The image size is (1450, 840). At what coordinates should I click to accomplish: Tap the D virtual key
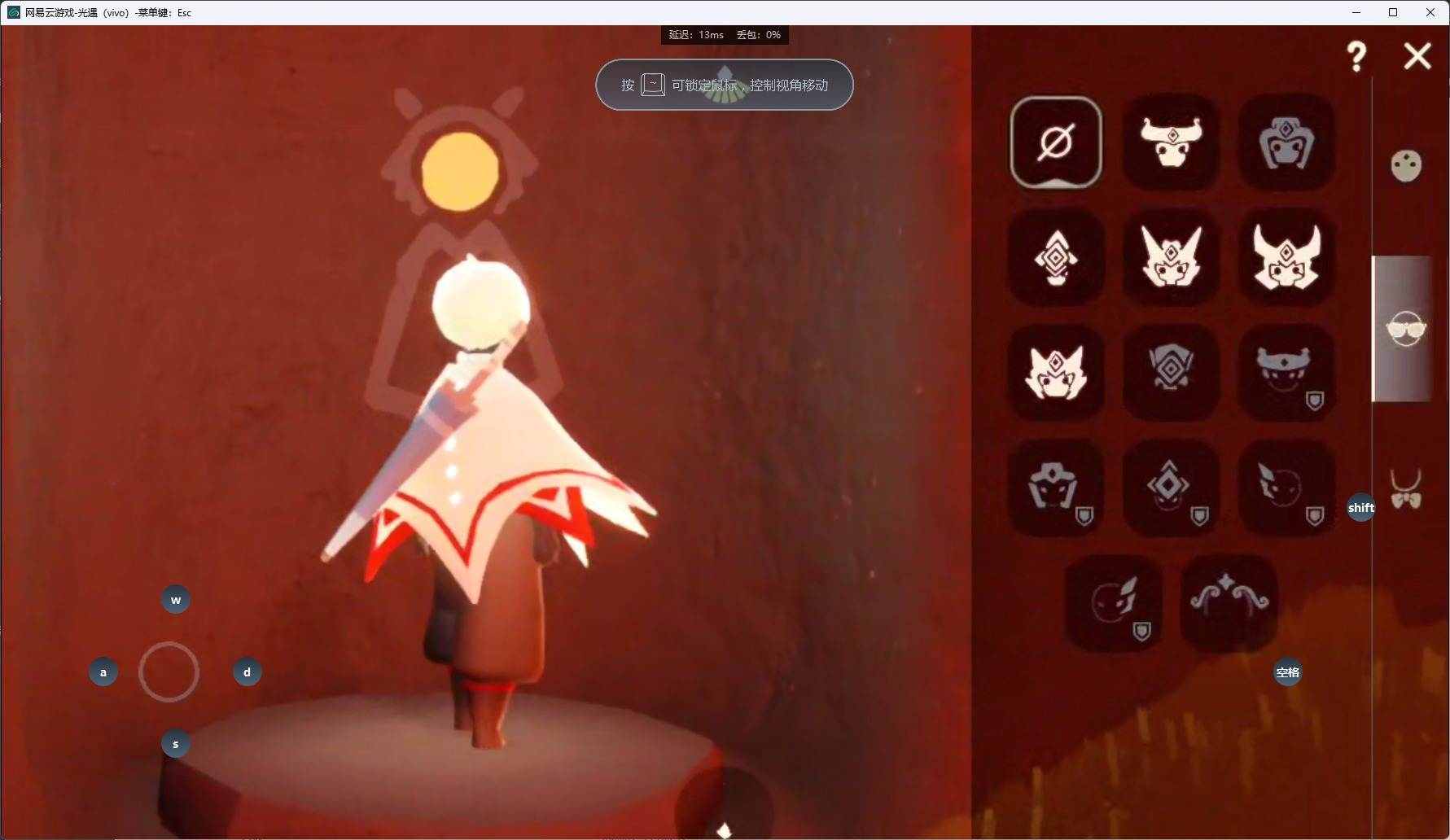pyautogui.click(x=248, y=672)
